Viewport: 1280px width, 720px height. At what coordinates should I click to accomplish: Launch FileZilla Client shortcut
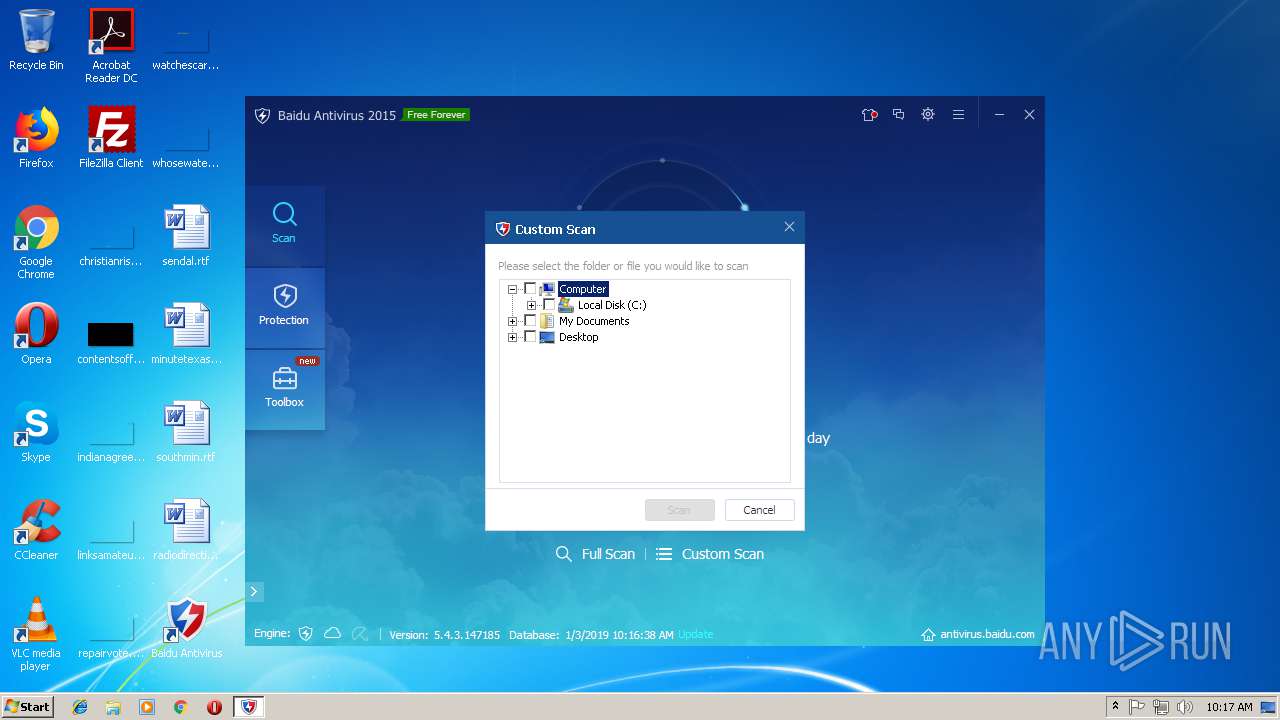(x=111, y=138)
